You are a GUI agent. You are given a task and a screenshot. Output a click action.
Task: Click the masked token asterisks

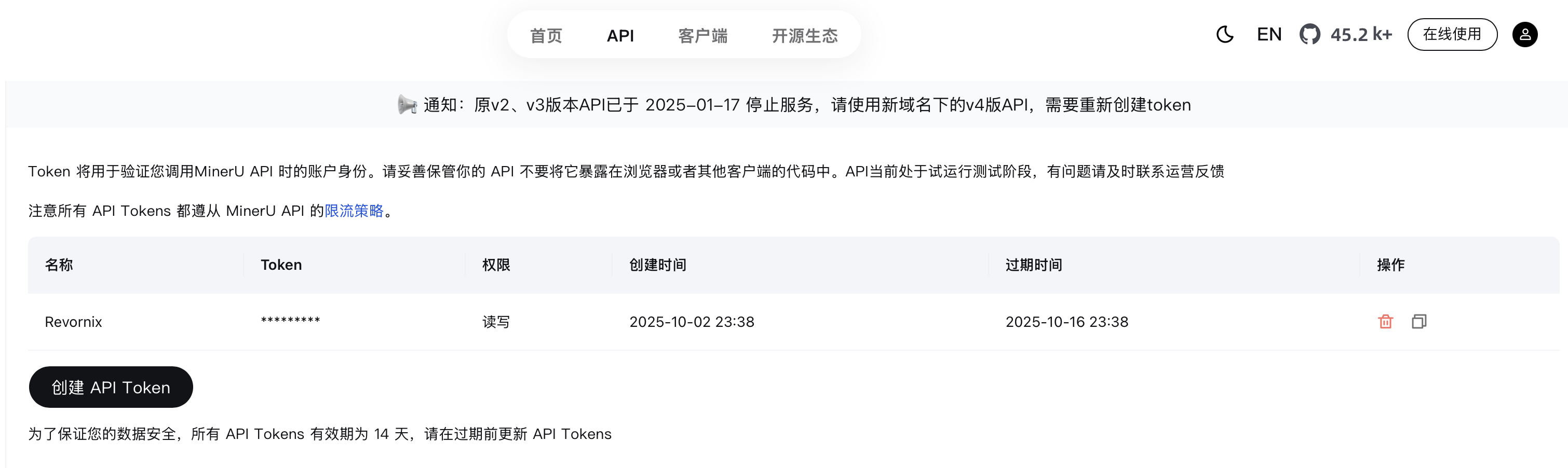290,321
